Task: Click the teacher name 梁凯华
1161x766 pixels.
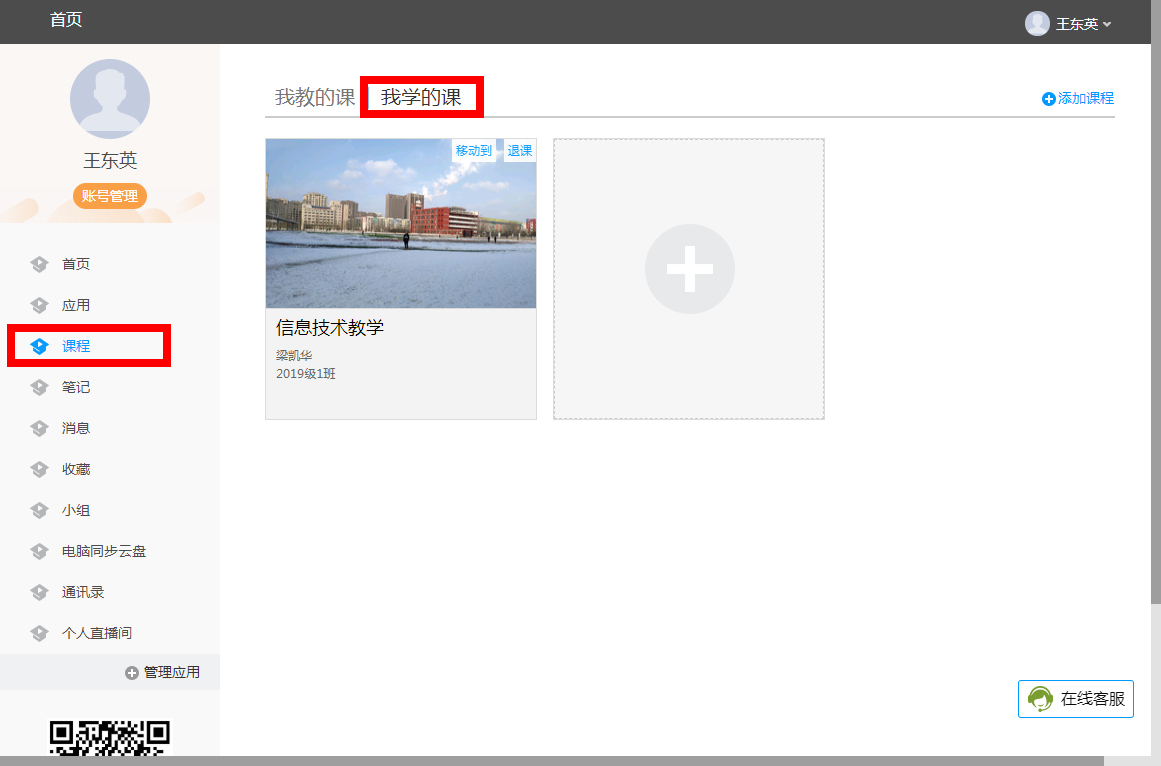Action: [x=294, y=355]
